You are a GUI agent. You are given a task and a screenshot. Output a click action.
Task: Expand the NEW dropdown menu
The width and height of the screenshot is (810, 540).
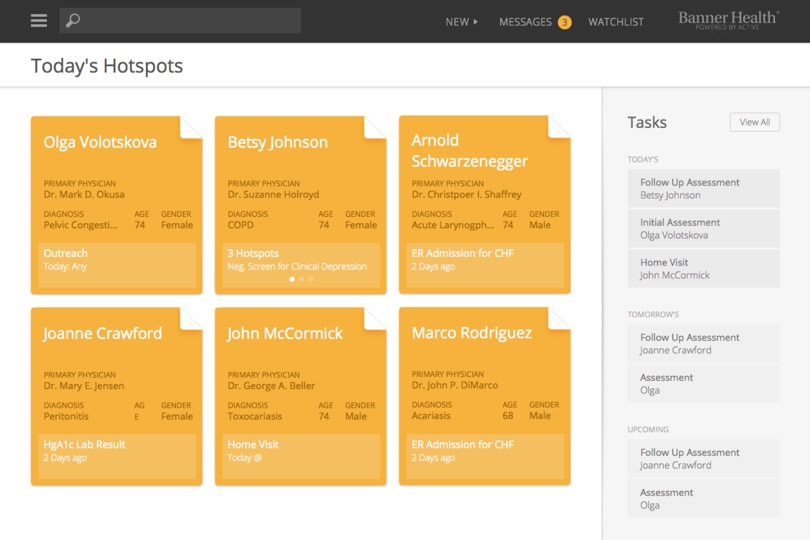click(x=461, y=22)
